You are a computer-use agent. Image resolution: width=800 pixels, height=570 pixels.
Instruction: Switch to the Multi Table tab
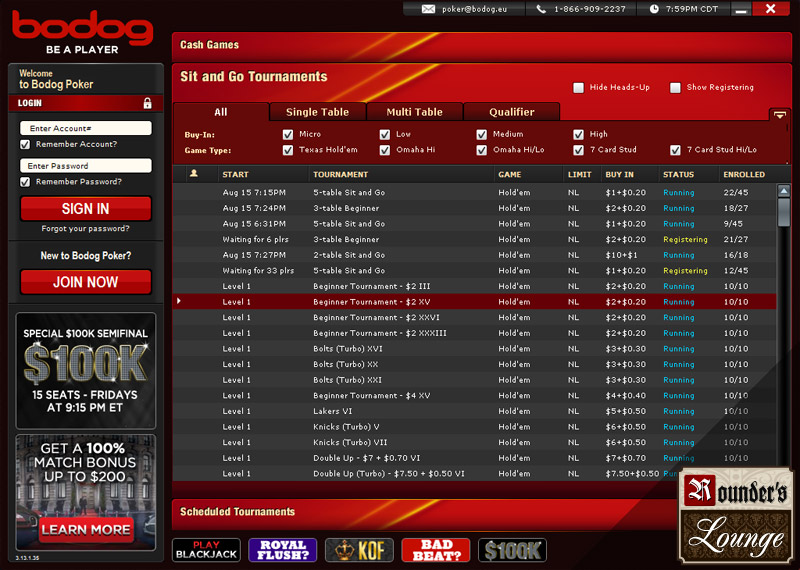click(414, 112)
